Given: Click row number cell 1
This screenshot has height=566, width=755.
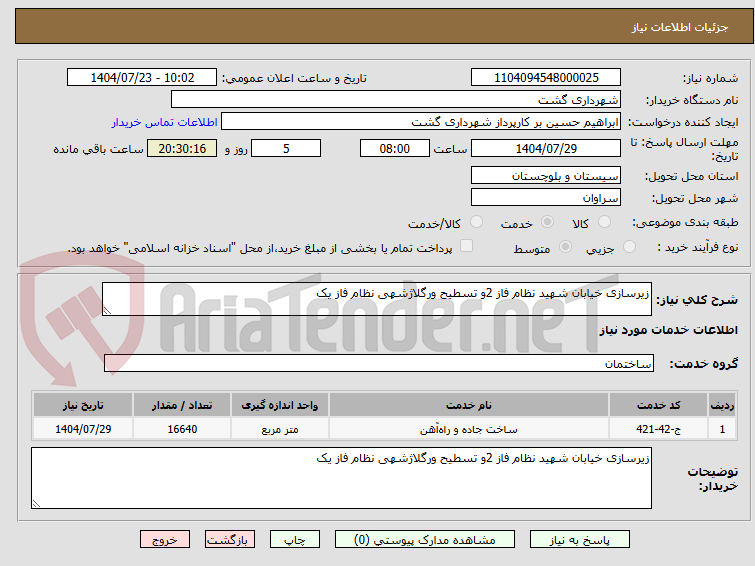Looking at the screenshot, I should pyautogui.click(x=722, y=429).
